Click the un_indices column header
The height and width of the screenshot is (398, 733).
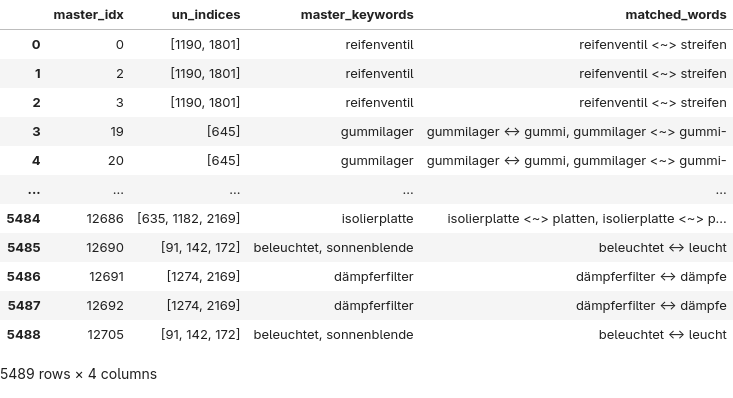tap(206, 15)
